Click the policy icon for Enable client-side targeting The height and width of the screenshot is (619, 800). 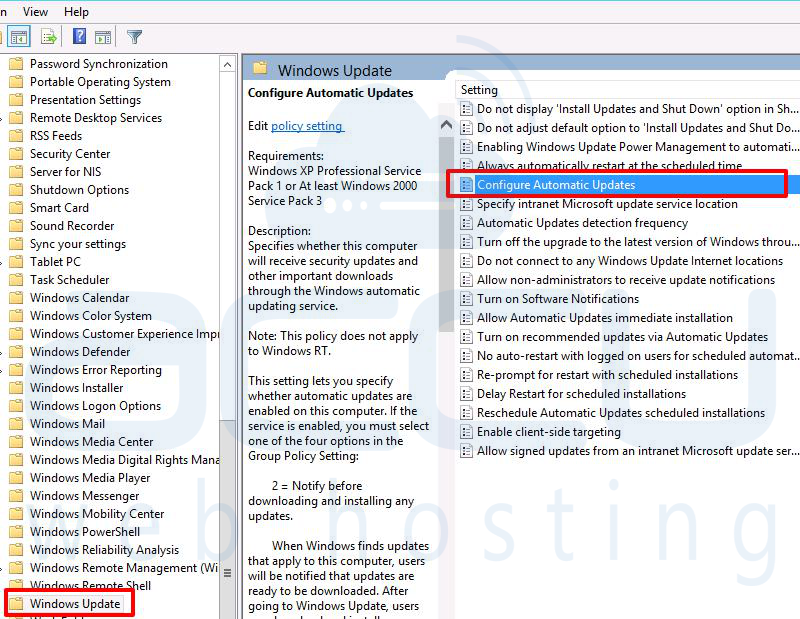tap(466, 432)
